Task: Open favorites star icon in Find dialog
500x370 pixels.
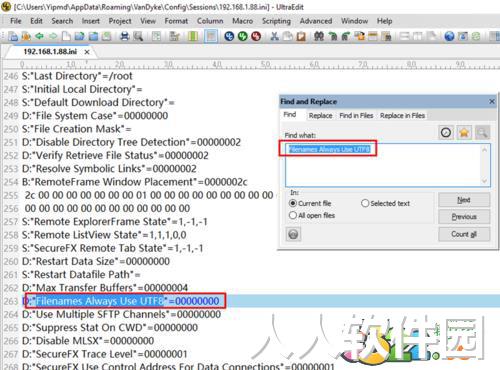Action: (x=464, y=133)
